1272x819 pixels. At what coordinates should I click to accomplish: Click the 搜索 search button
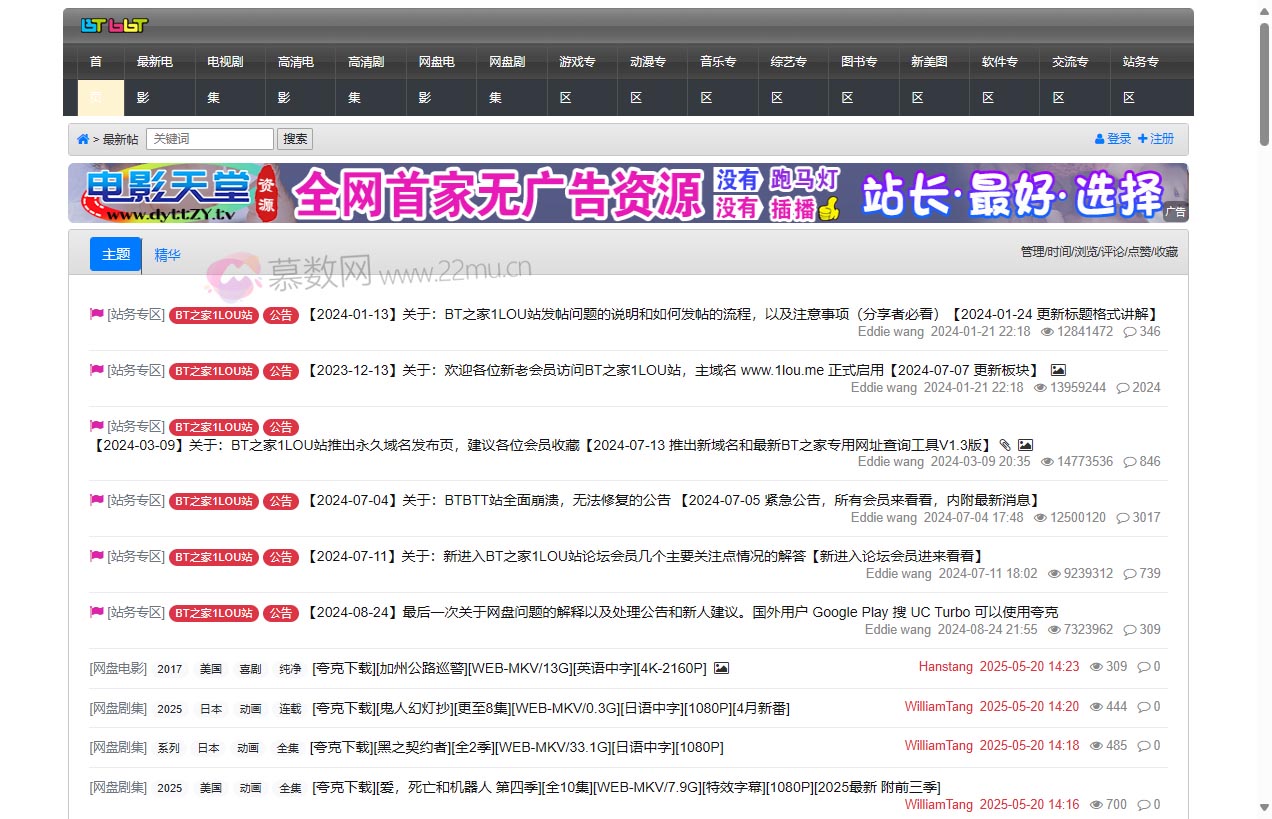294,138
